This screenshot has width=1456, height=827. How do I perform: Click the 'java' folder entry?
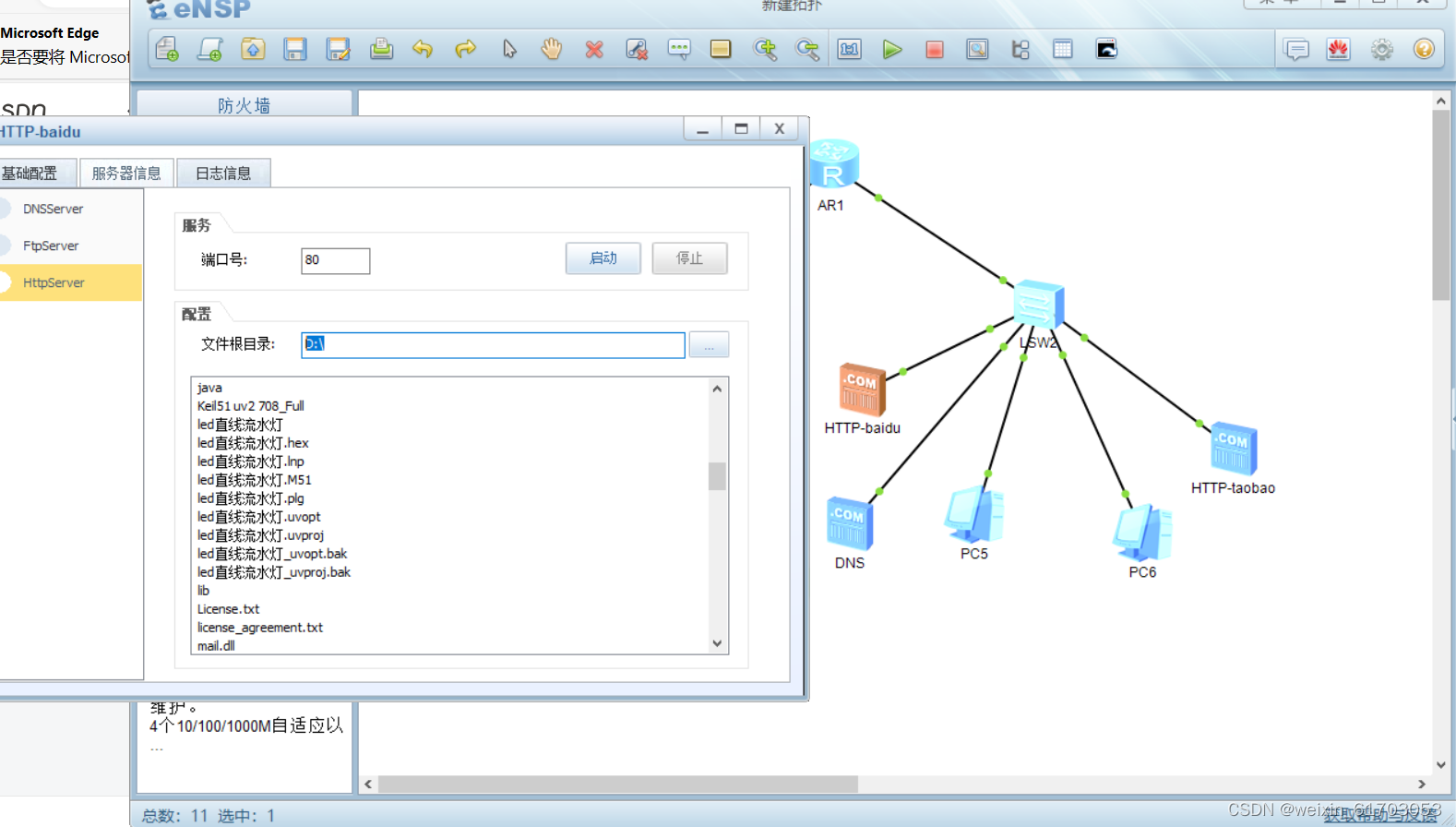[209, 388]
